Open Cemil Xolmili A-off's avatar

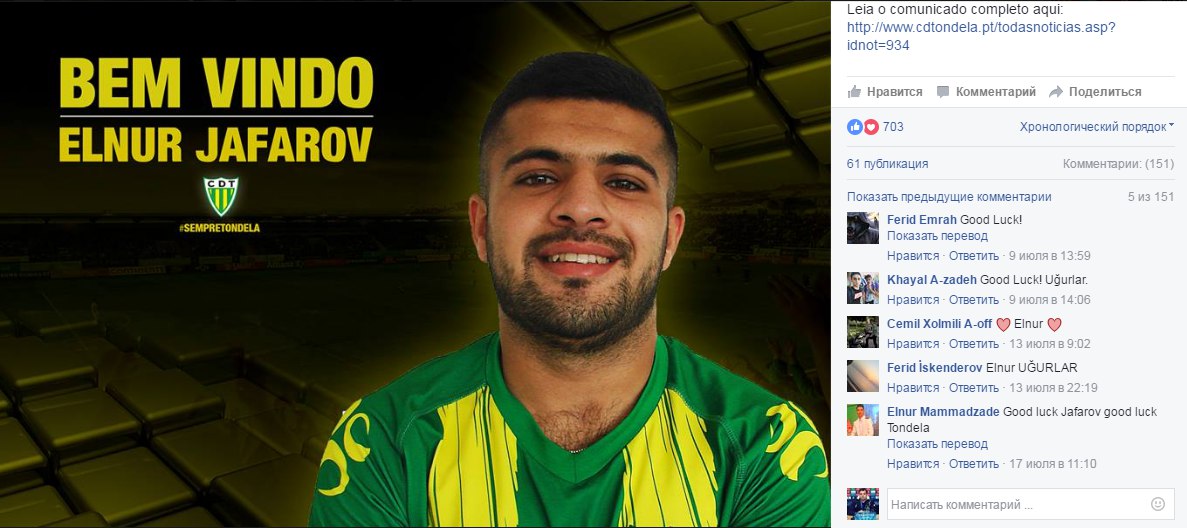[x=863, y=332]
